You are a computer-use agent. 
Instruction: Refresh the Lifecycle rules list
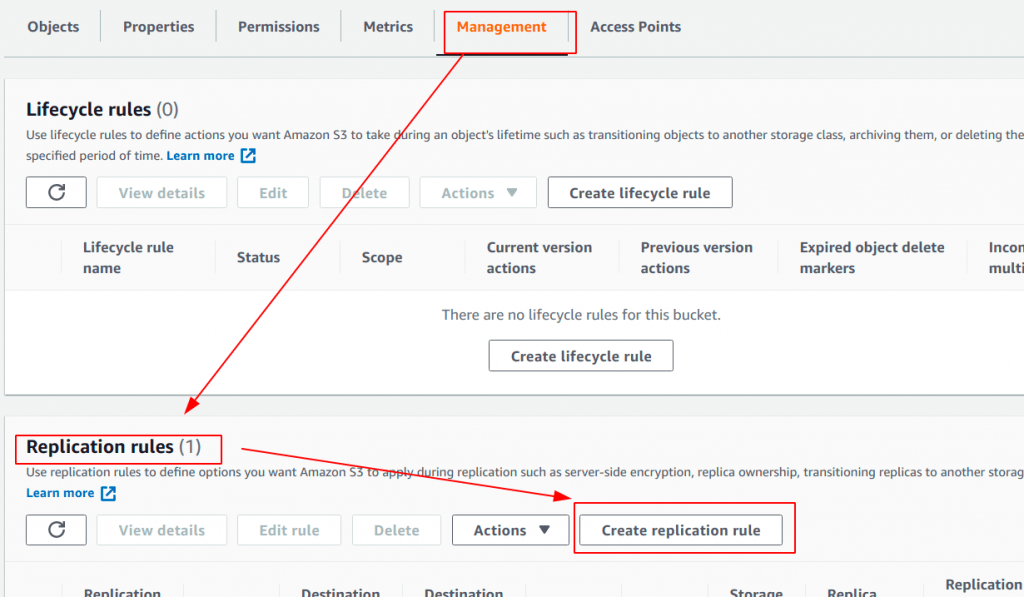56,192
